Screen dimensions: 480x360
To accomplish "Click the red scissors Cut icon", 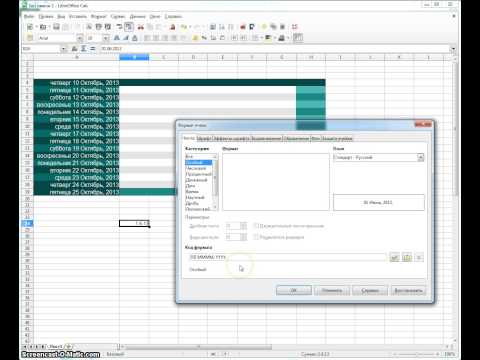I will point(141,27).
